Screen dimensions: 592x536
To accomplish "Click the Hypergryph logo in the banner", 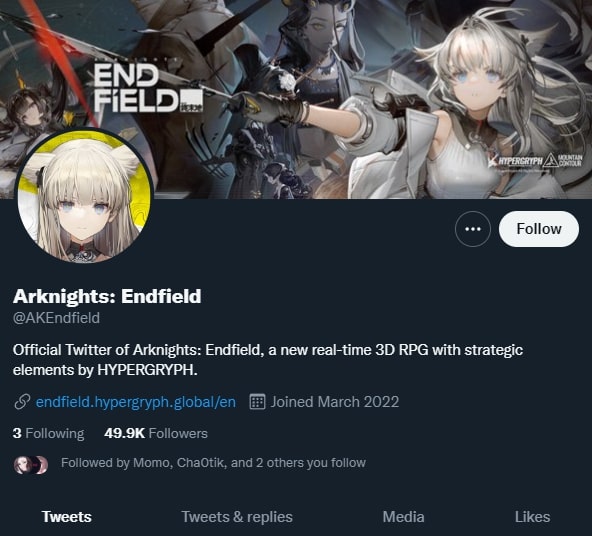I will pos(535,161).
